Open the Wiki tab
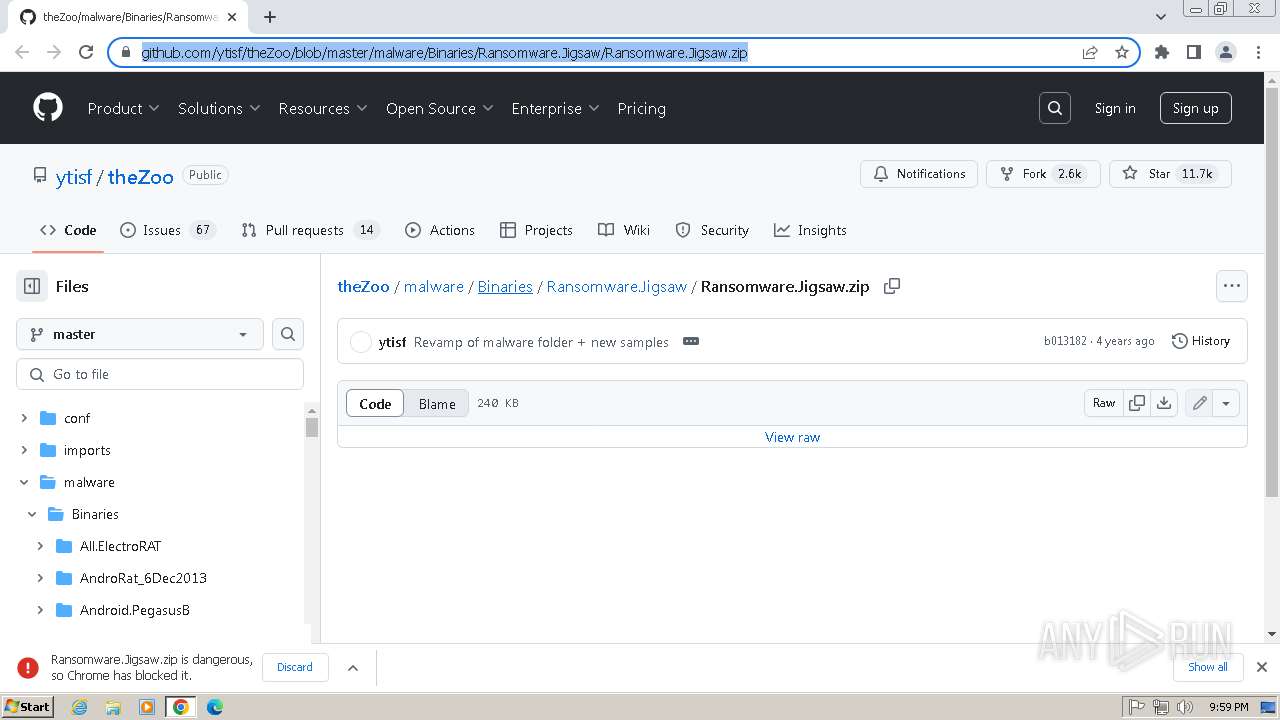This screenshot has width=1280, height=720. coord(624,230)
